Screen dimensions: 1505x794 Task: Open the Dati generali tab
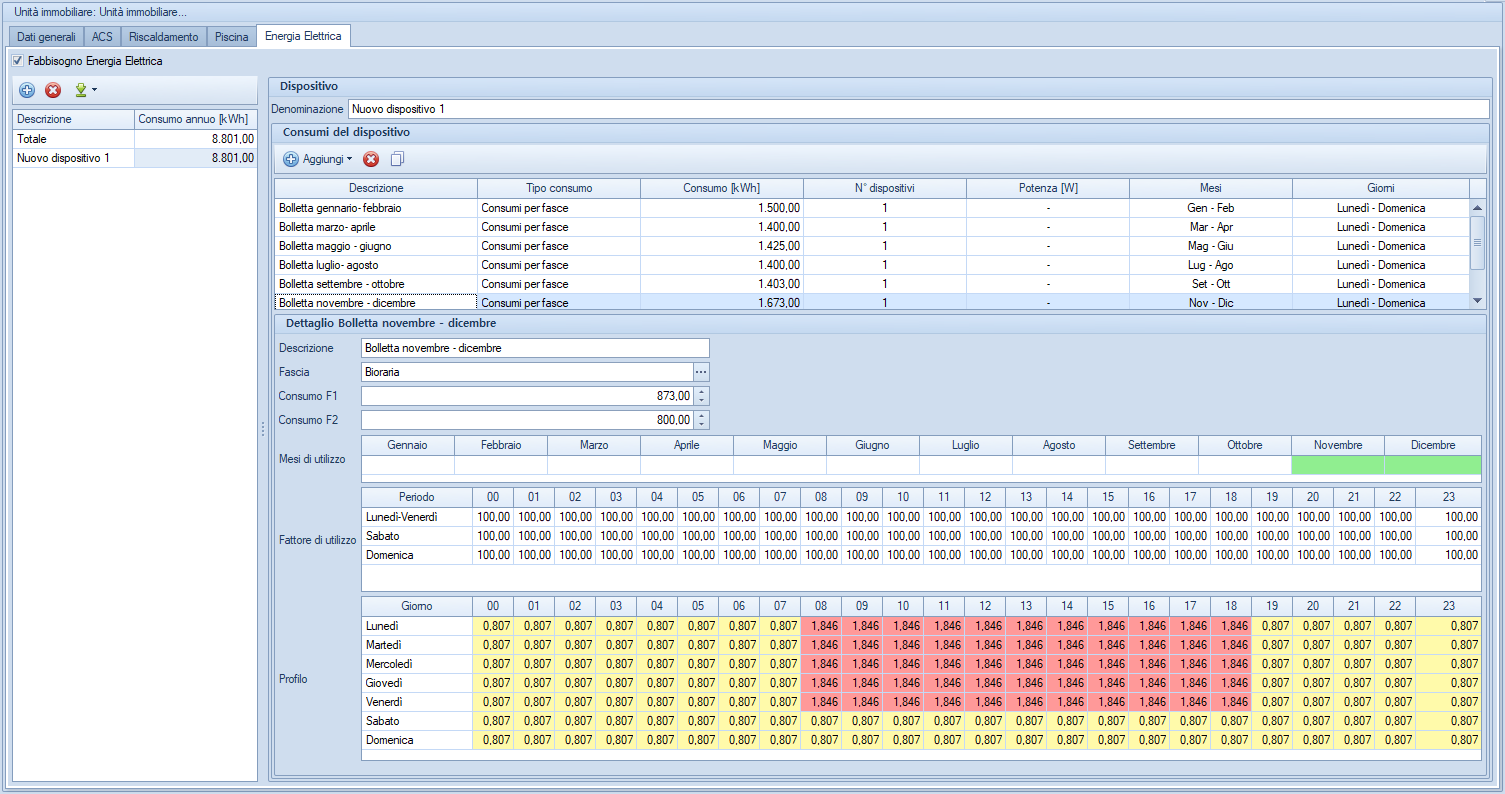click(x=46, y=37)
